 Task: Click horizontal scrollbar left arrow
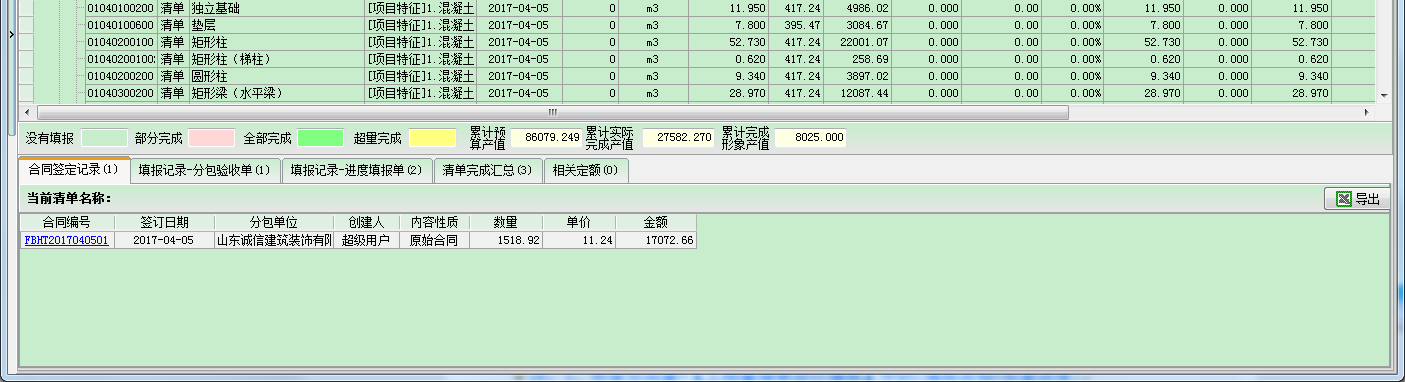pyautogui.click(x=27, y=112)
